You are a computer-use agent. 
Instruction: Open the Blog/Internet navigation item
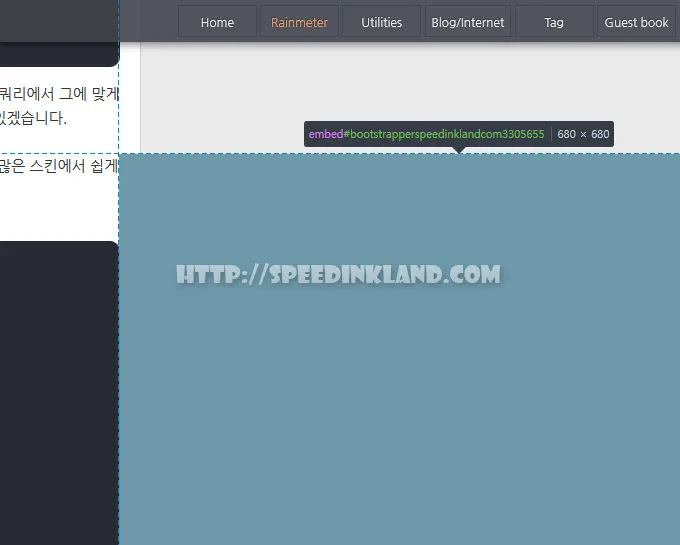tap(468, 22)
